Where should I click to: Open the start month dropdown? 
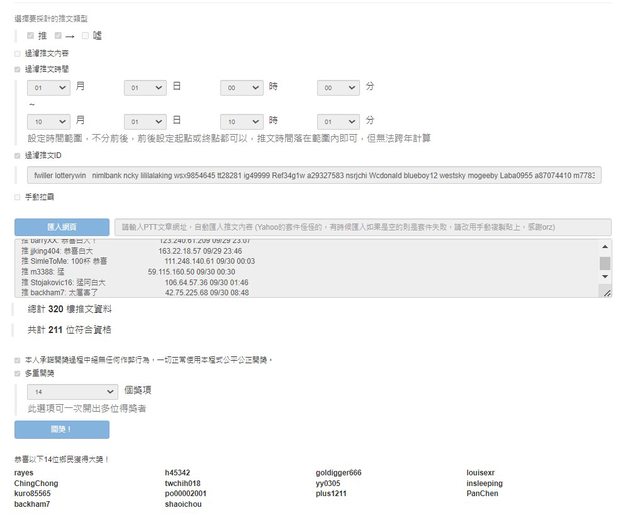pyautogui.click(x=48, y=88)
